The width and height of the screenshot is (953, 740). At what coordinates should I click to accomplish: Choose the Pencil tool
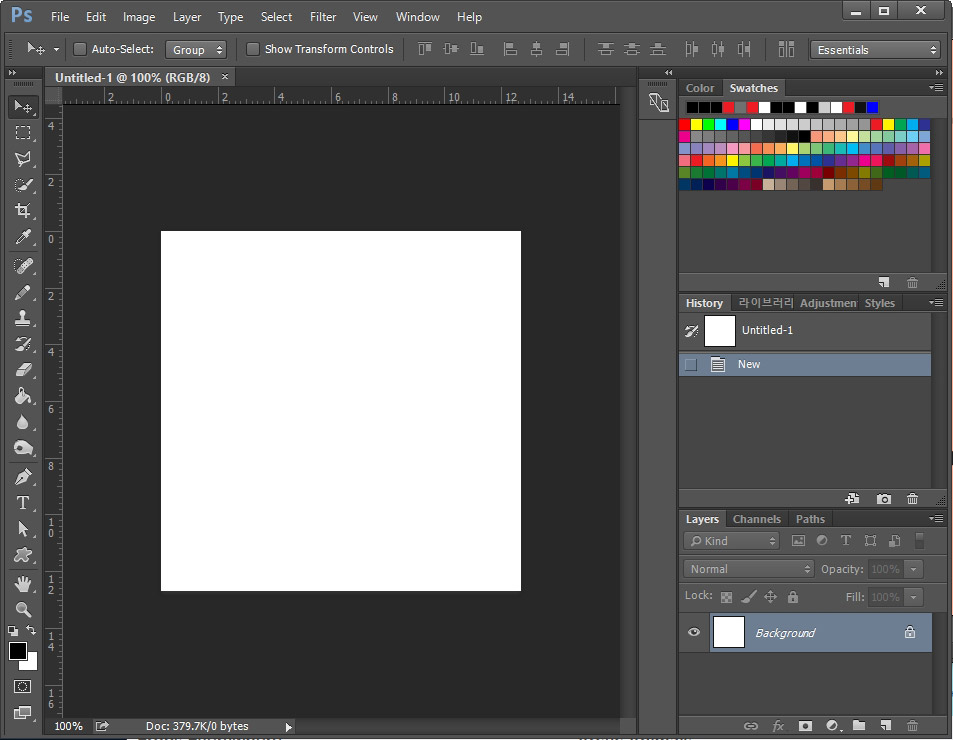click(x=23, y=292)
